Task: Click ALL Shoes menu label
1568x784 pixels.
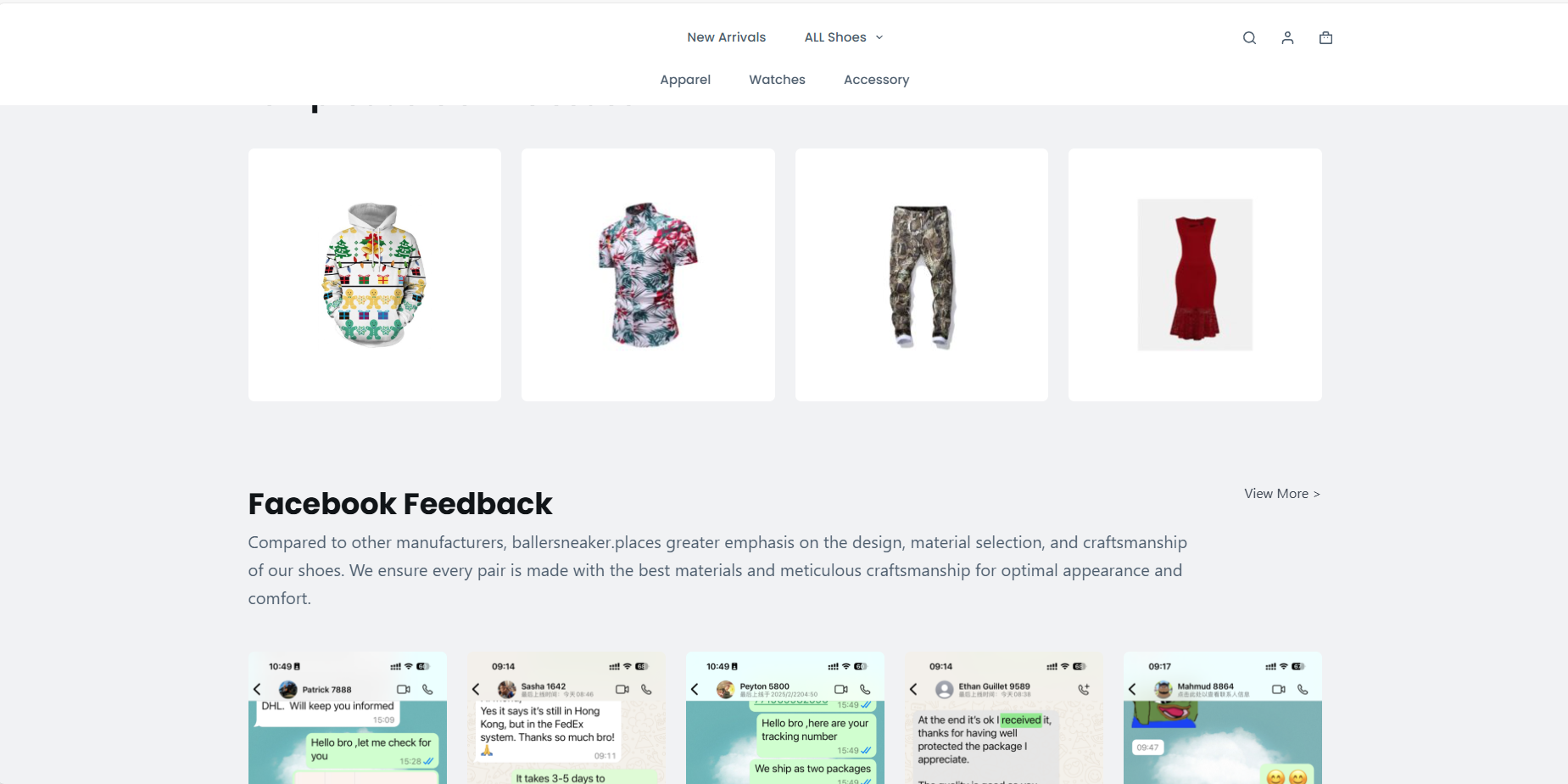Action: 835,37
